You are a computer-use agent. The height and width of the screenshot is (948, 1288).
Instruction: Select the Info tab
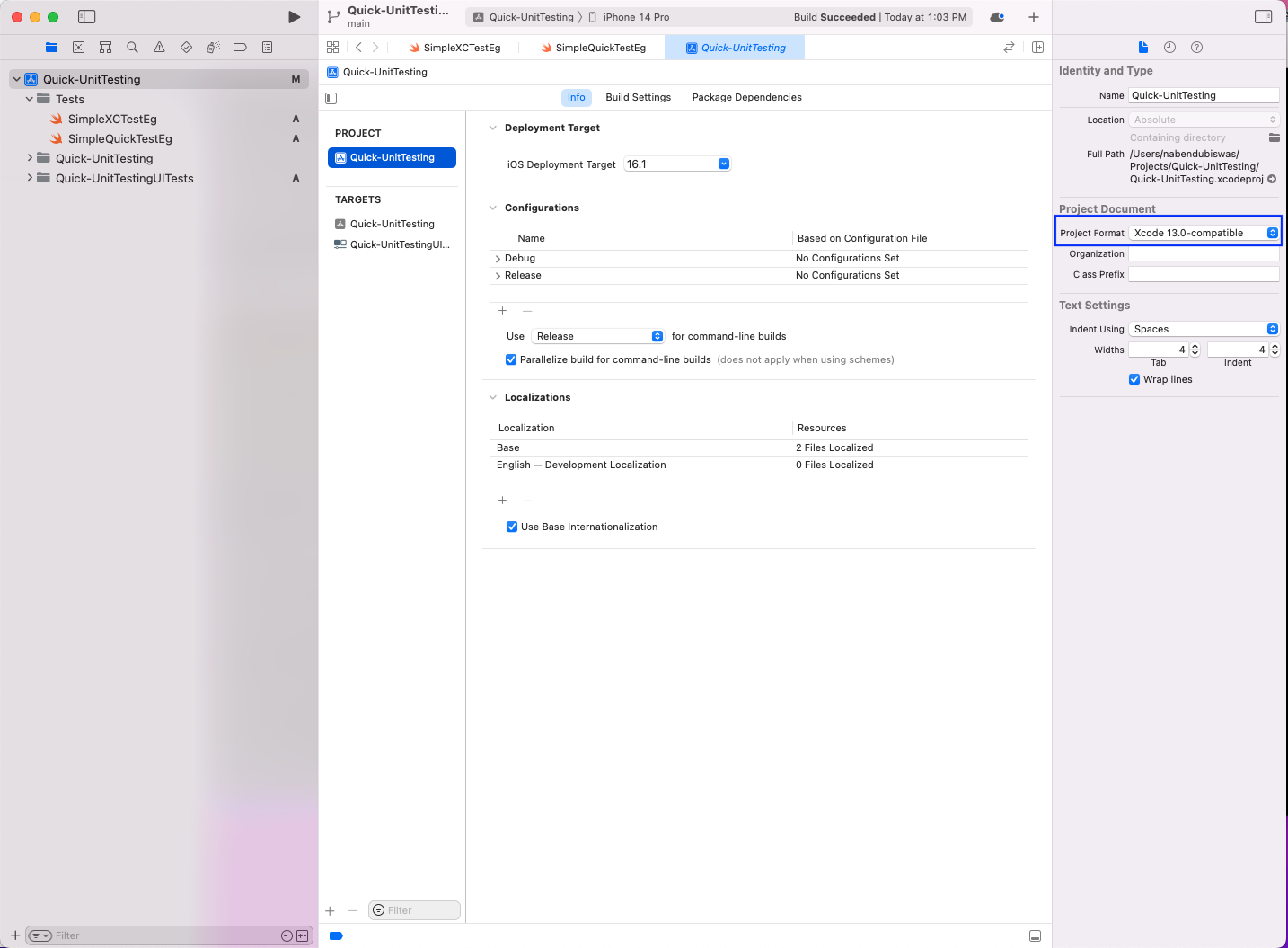click(x=577, y=97)
